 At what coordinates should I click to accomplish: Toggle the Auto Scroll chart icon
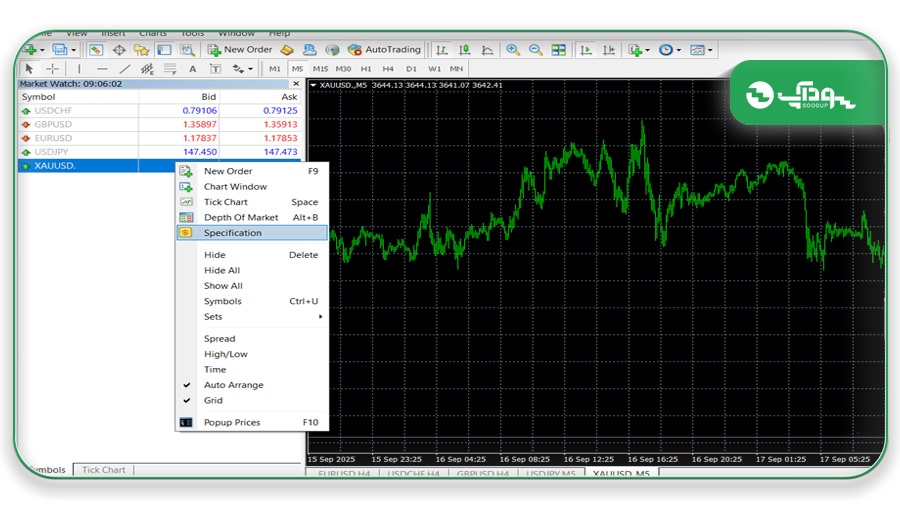pos(585,50)
